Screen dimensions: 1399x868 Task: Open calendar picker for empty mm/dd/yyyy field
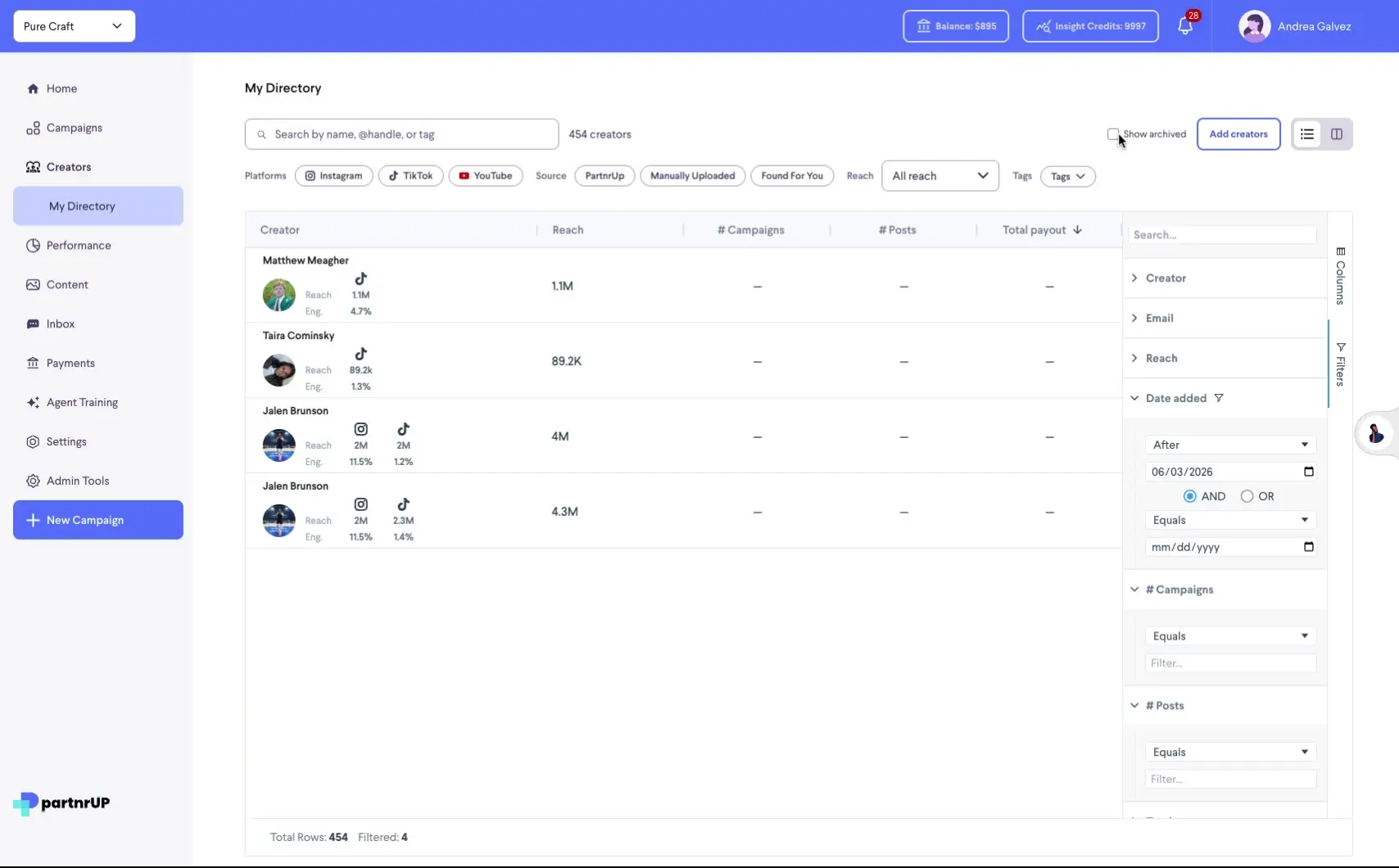1309,547
